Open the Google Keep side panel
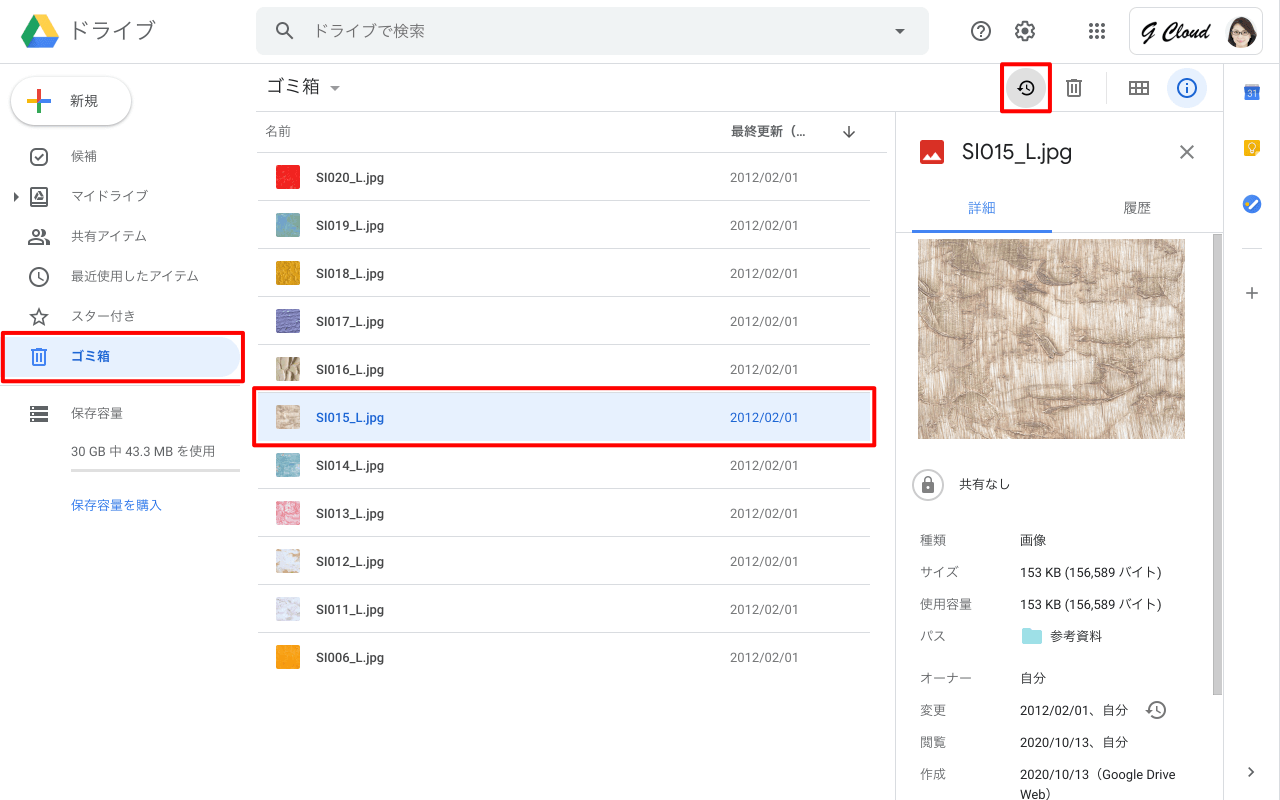1280x800 pixels. (x=1251, y=148)
